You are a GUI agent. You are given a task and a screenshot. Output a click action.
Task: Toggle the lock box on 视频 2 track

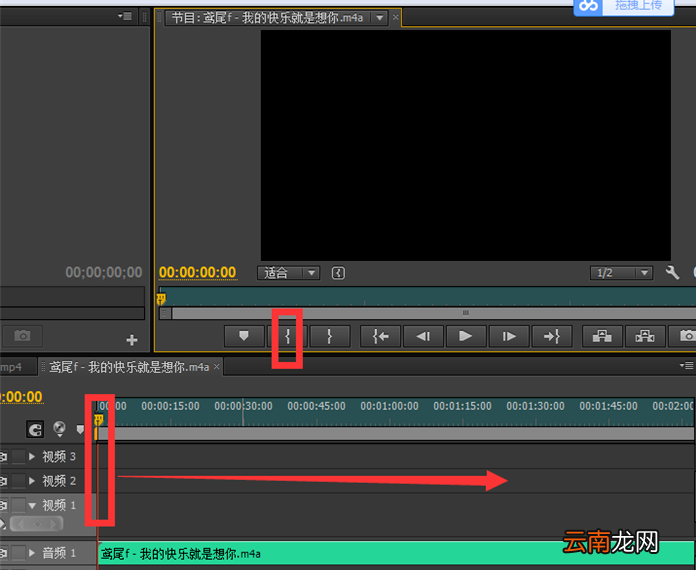pos(18,481)
